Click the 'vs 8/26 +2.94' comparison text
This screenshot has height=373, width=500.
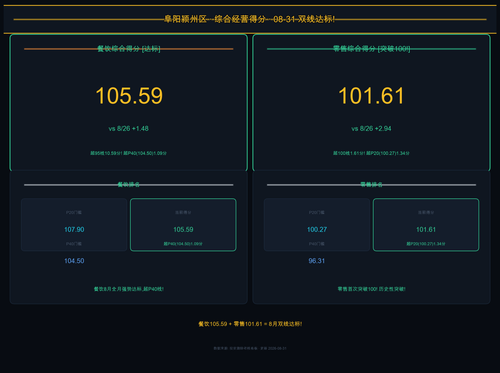click(371, 128)
